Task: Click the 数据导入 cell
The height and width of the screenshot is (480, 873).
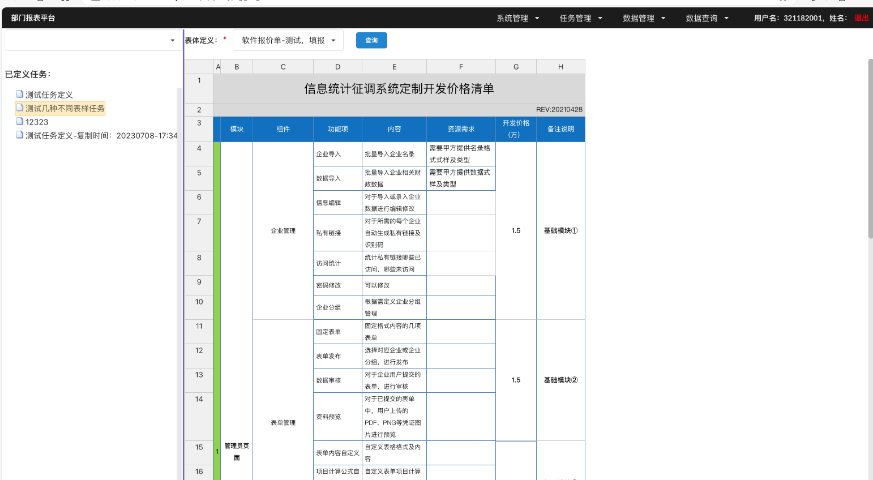Action: (338, 178)
